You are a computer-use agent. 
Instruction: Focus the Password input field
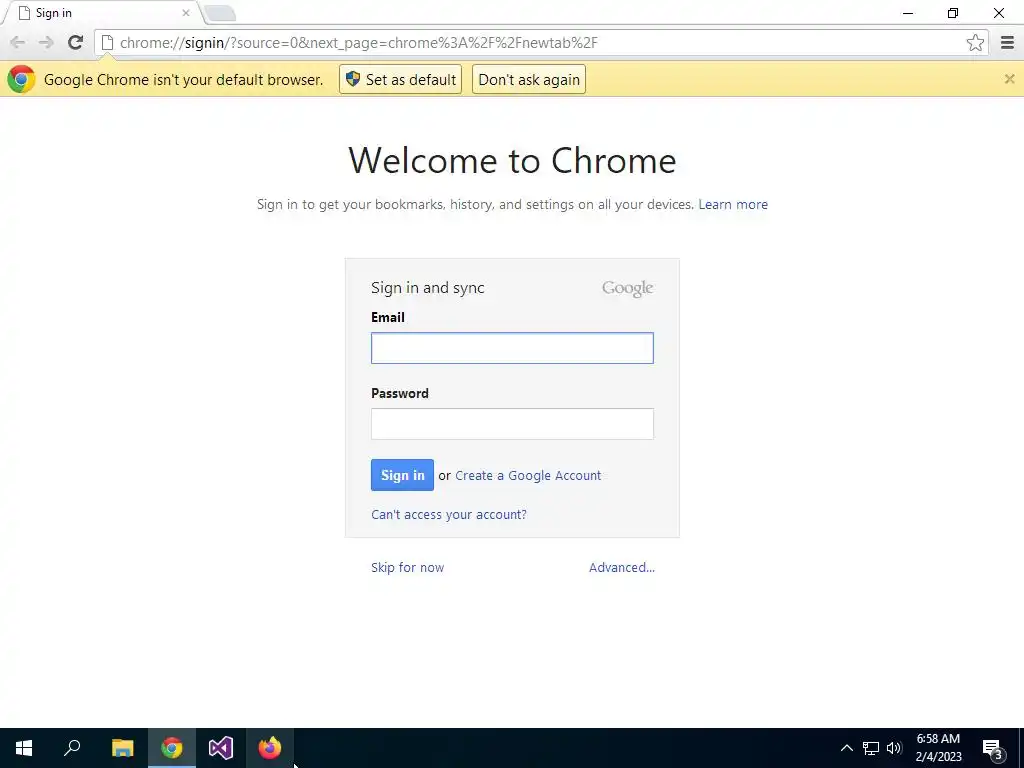512,424
